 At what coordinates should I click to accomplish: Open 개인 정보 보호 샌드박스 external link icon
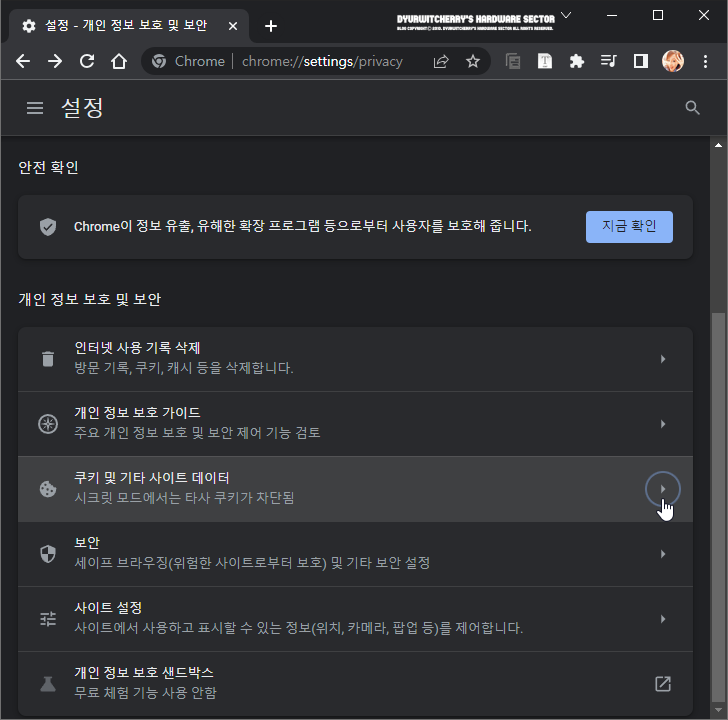[x=663, y=684]
